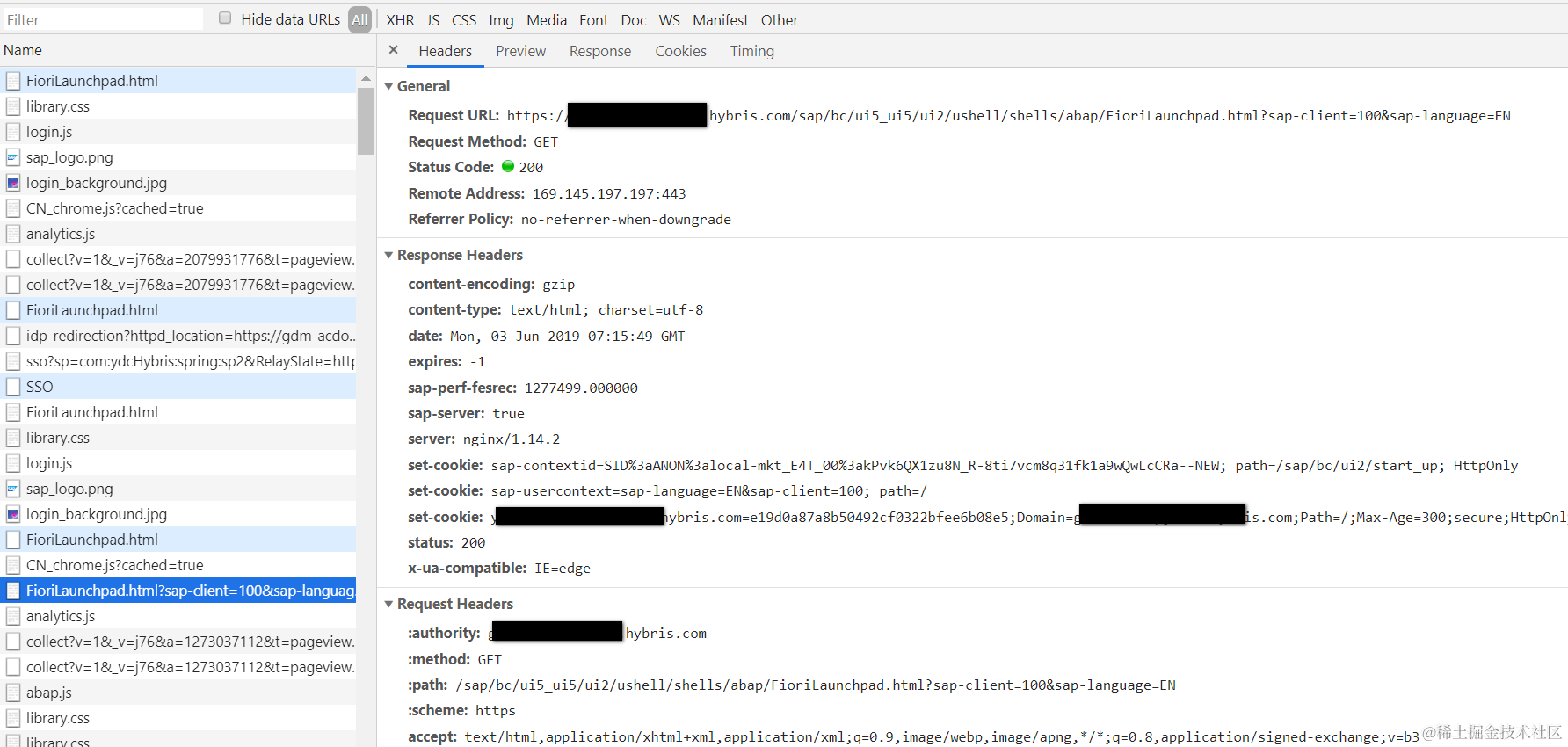Click the Remote Address value 169.145.197.197:443
The height and width of the screenshot is (747, 1568).
(609, 194)
